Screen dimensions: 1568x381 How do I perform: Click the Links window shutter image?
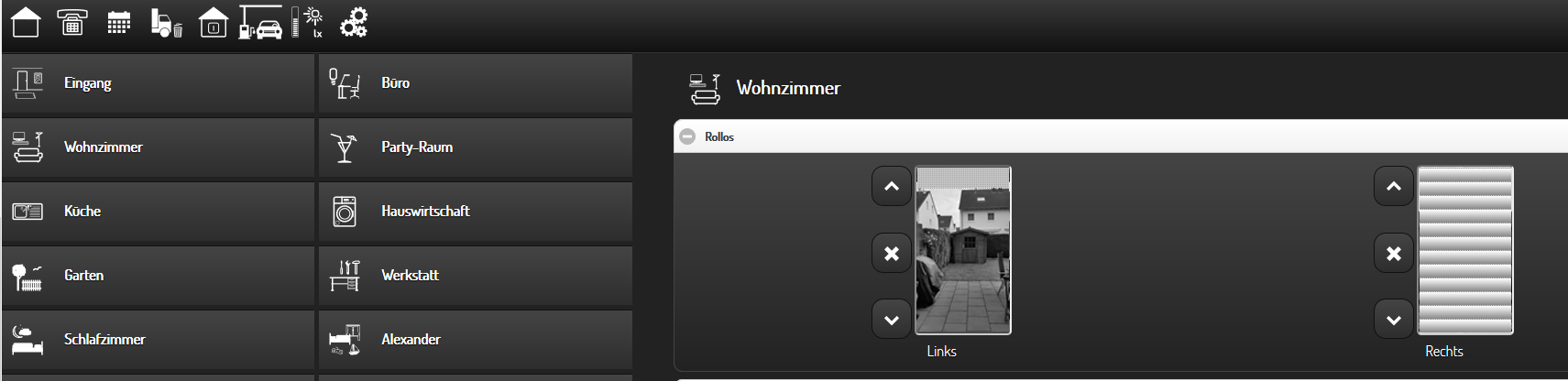click(x=963, y=250)
